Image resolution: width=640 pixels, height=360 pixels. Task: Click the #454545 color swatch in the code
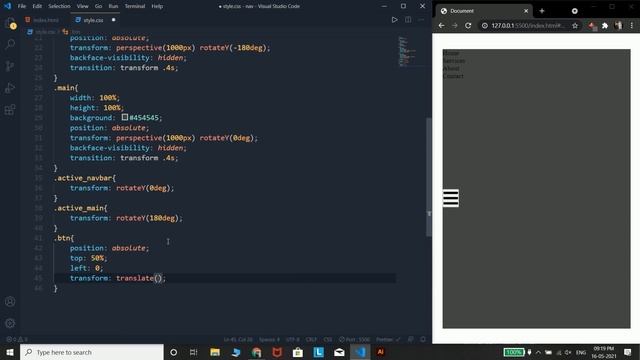point(125,117)
